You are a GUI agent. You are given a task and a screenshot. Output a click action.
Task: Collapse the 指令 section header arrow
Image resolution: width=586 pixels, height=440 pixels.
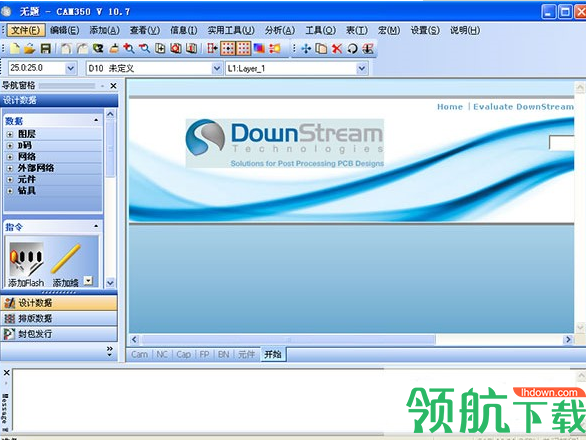96,226
